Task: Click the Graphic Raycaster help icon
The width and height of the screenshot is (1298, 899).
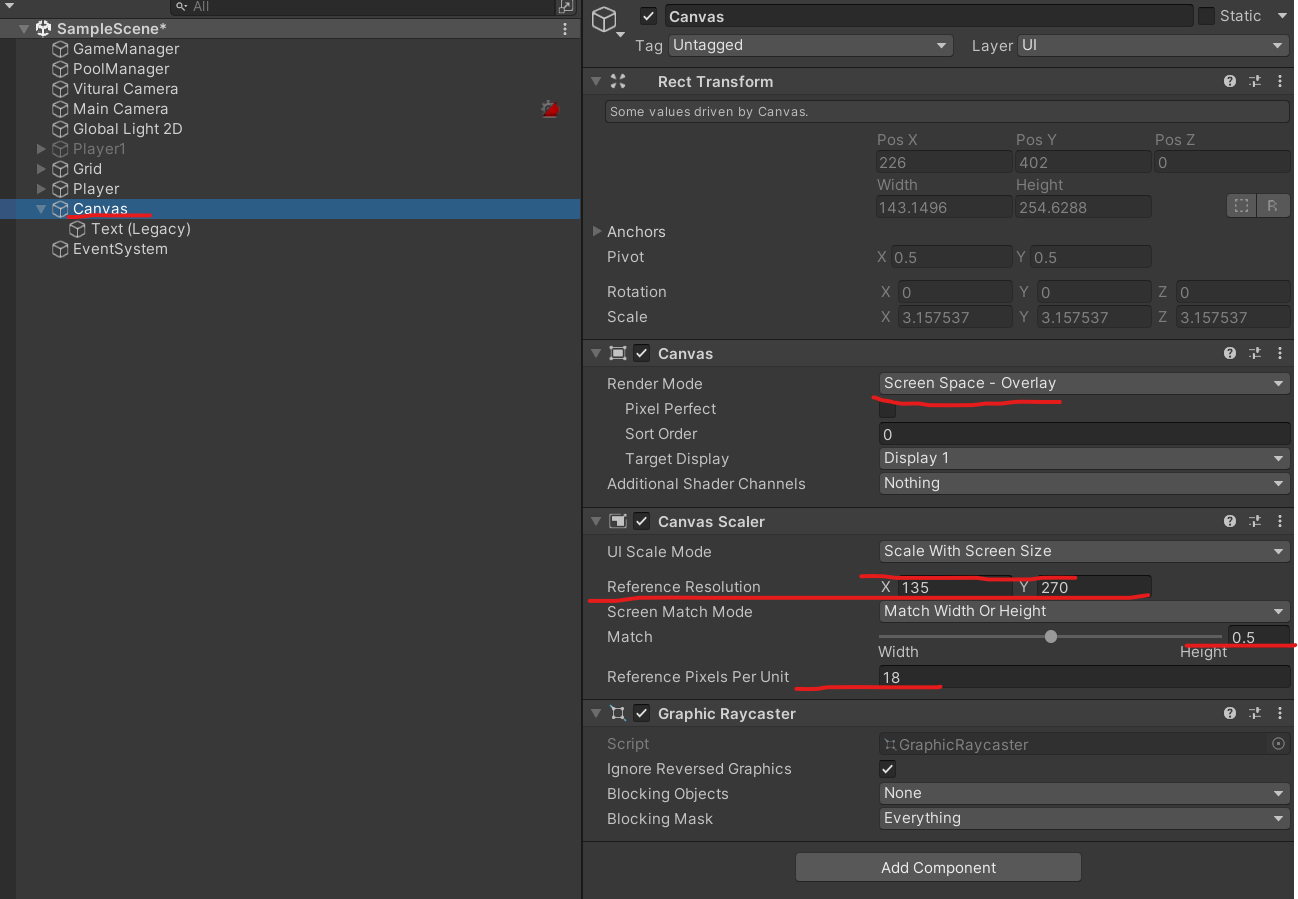Action: [x=1230, y=714]
